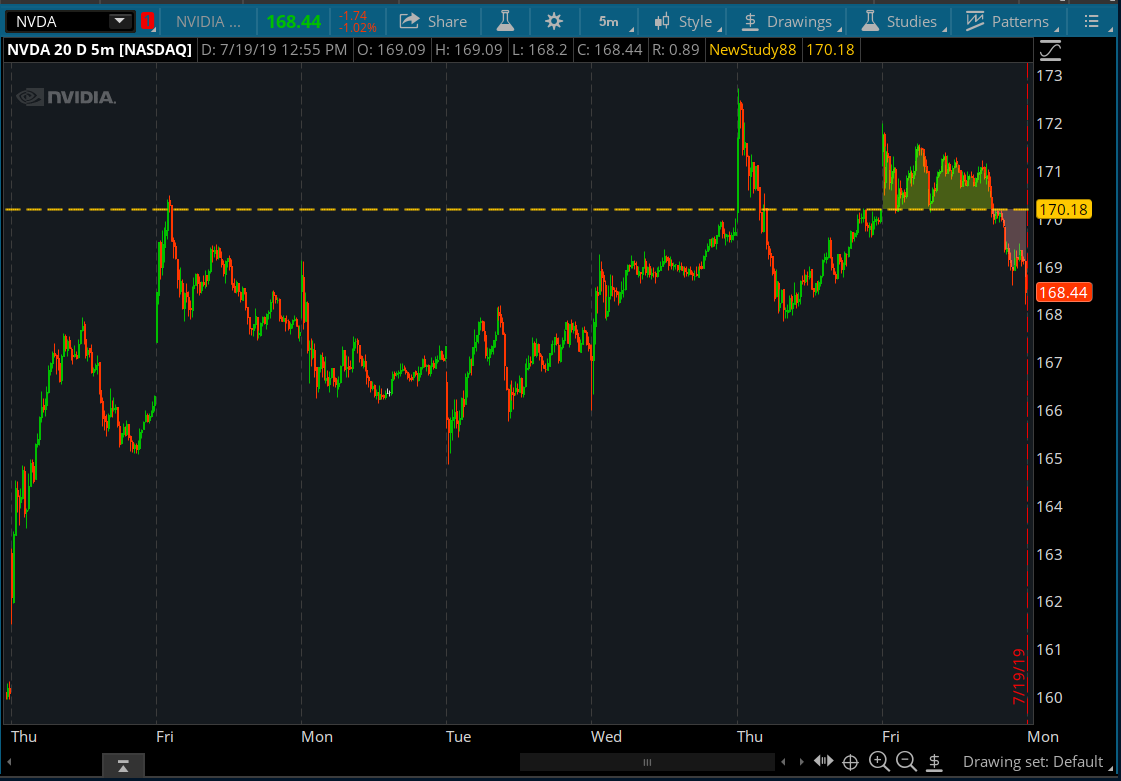
Task: Toggle the lower panel expand tab
Action: (123, 766)
